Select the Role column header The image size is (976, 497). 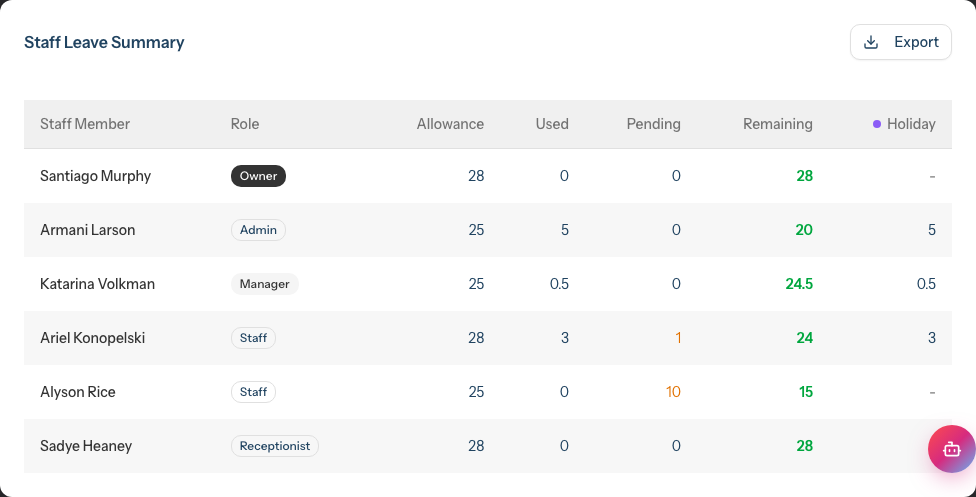tap(245, 124)
